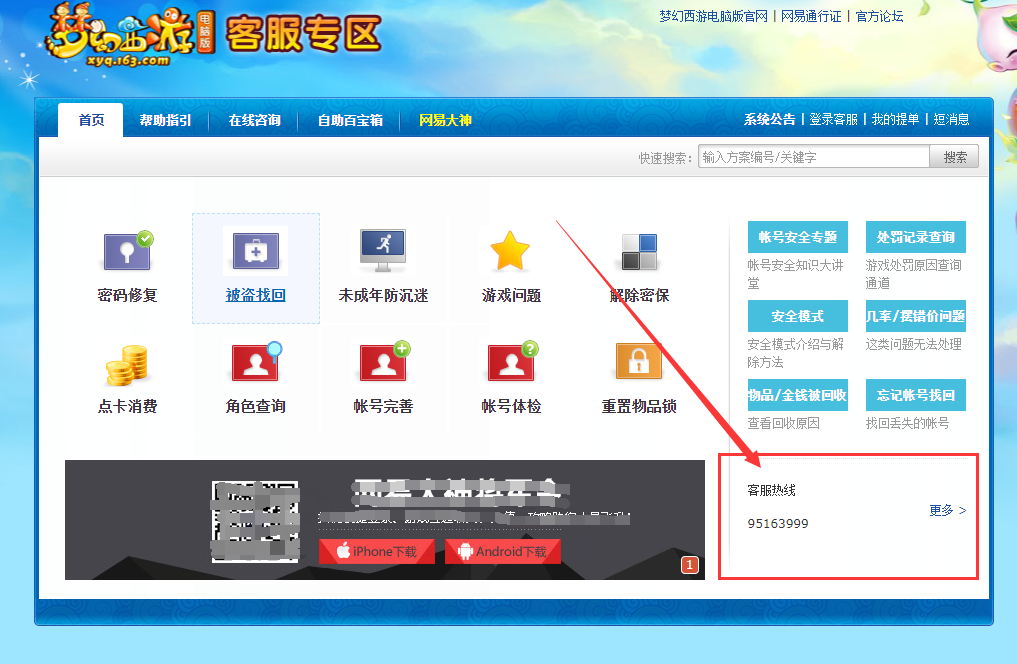The image size is (1017, 664).
Task: Click the hotline number 95163999
Action: (x=778, y=524)
